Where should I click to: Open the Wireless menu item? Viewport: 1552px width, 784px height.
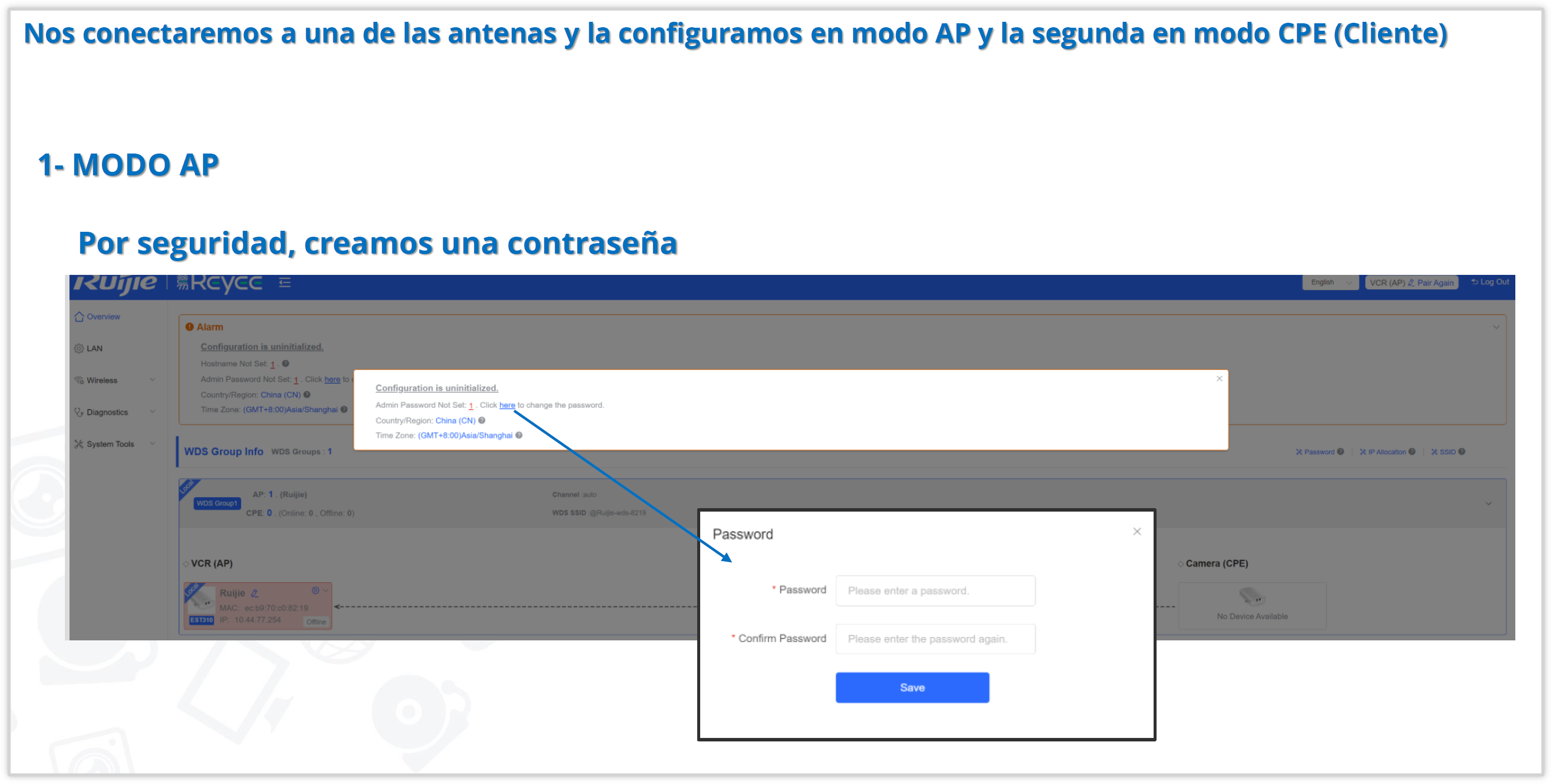(96, 380)
